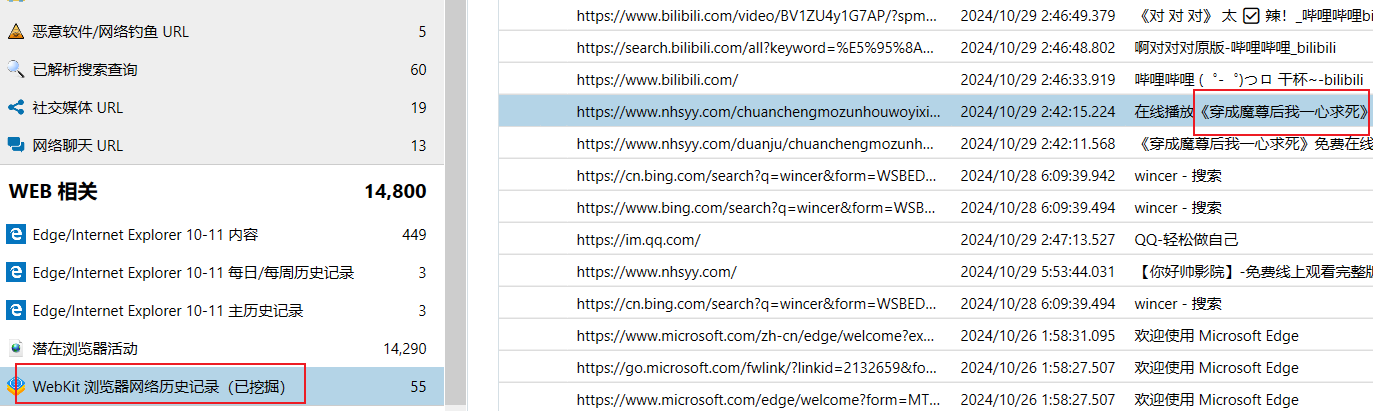
Task: Select the search.bilibili.com keyword row
Action: click(x=935, y=47)
